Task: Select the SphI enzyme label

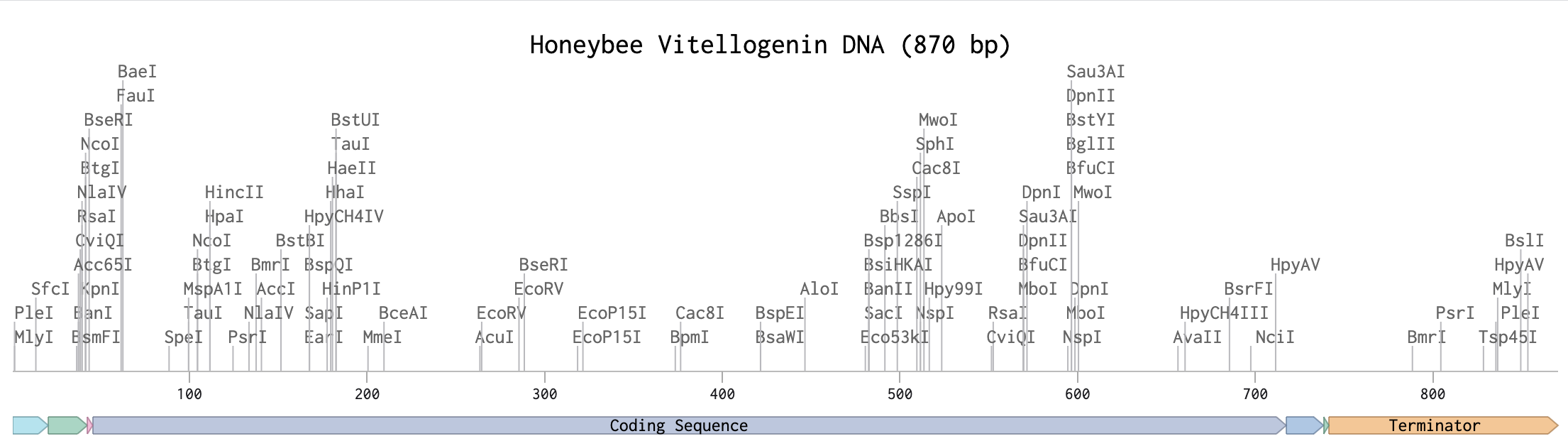Action: pos(934,144)
